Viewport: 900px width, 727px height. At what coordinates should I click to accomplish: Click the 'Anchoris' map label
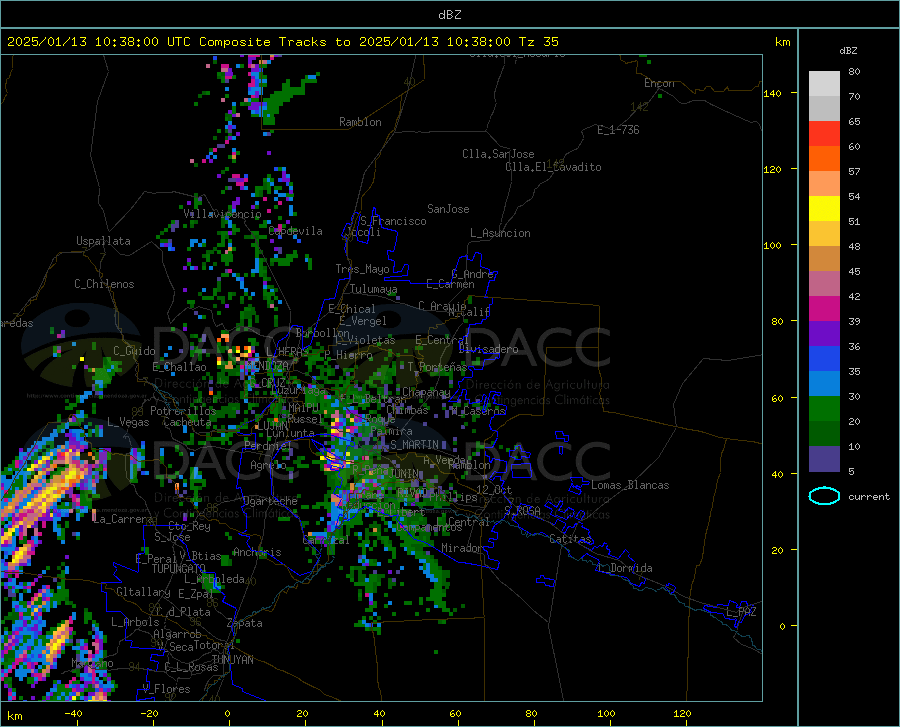pyautogui.click(x=257, y=552)
